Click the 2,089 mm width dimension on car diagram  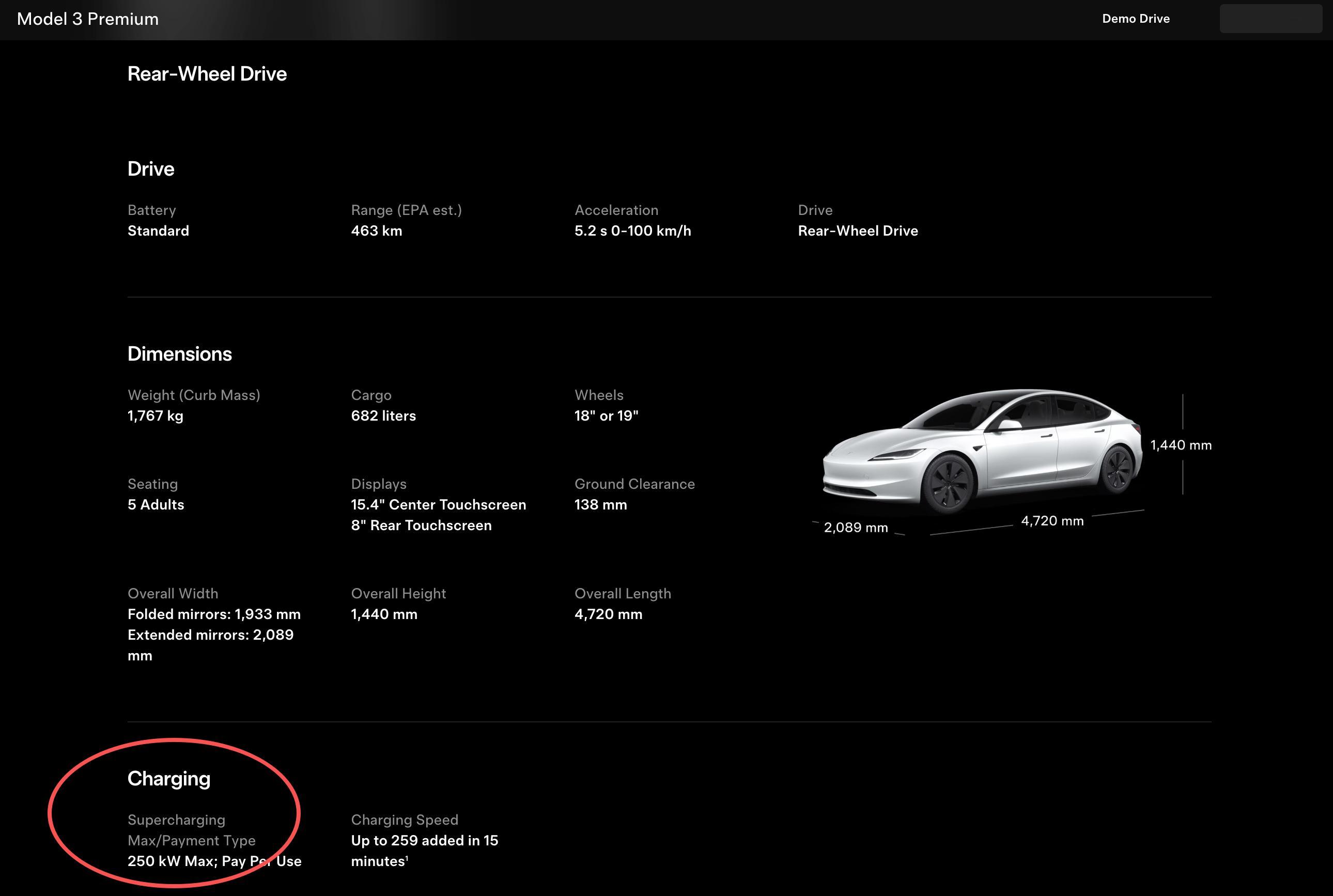855,528
